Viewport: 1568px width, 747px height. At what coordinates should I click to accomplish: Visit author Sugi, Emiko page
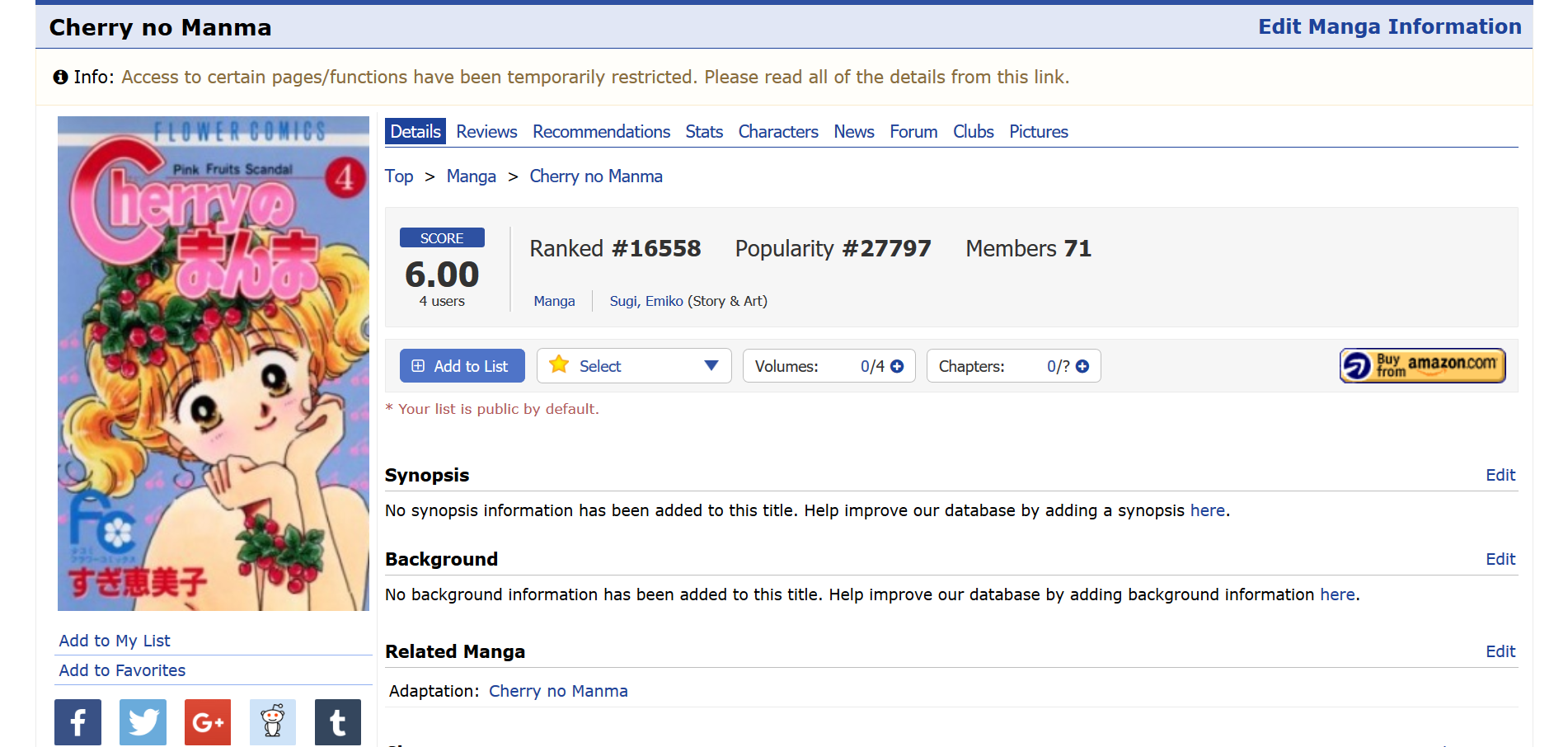[646, 301]
